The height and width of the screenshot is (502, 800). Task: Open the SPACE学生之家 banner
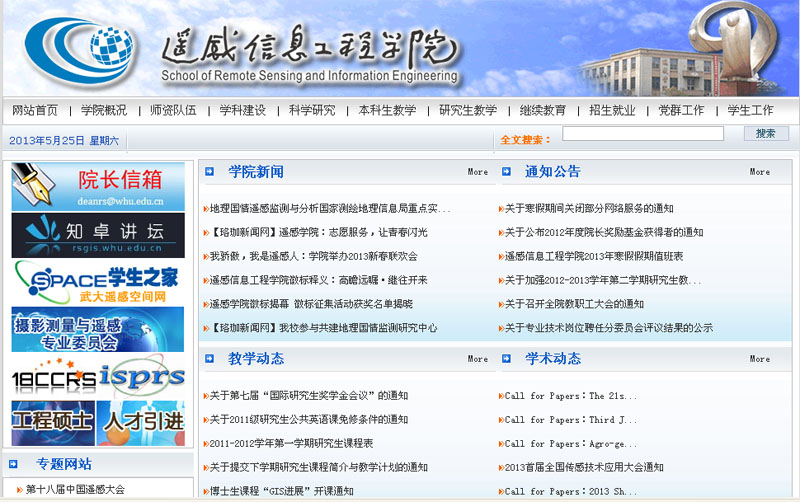pyautogui.click(x=98, y=282)
